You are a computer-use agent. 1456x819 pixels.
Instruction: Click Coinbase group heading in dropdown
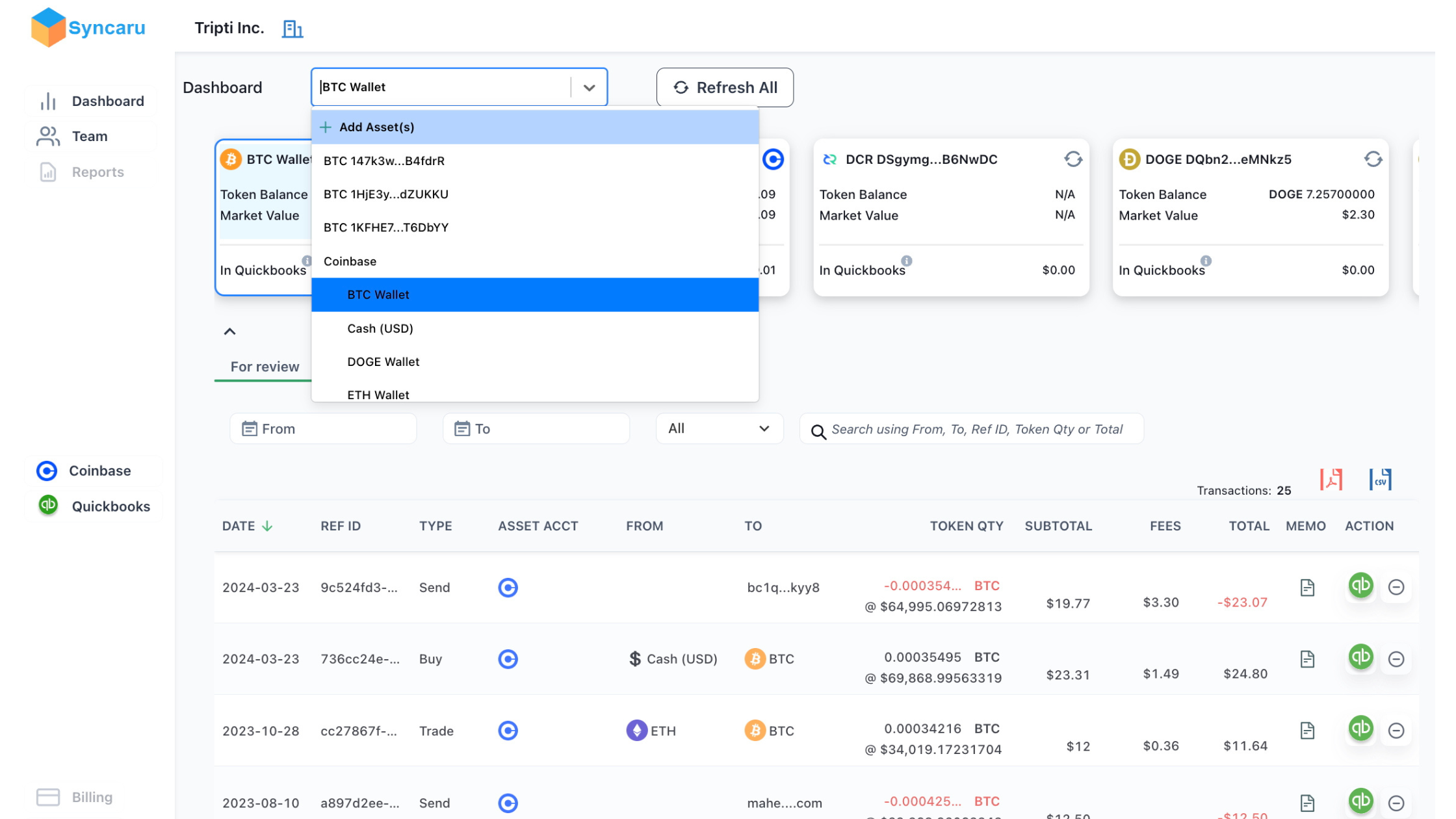[535, 261]
